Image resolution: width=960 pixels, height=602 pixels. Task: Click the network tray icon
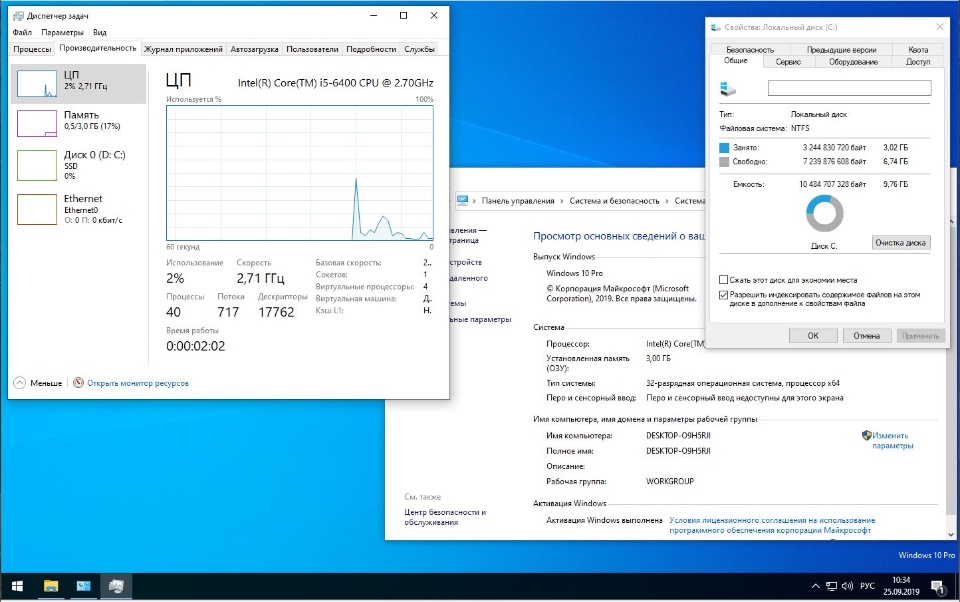coord(831,587)
